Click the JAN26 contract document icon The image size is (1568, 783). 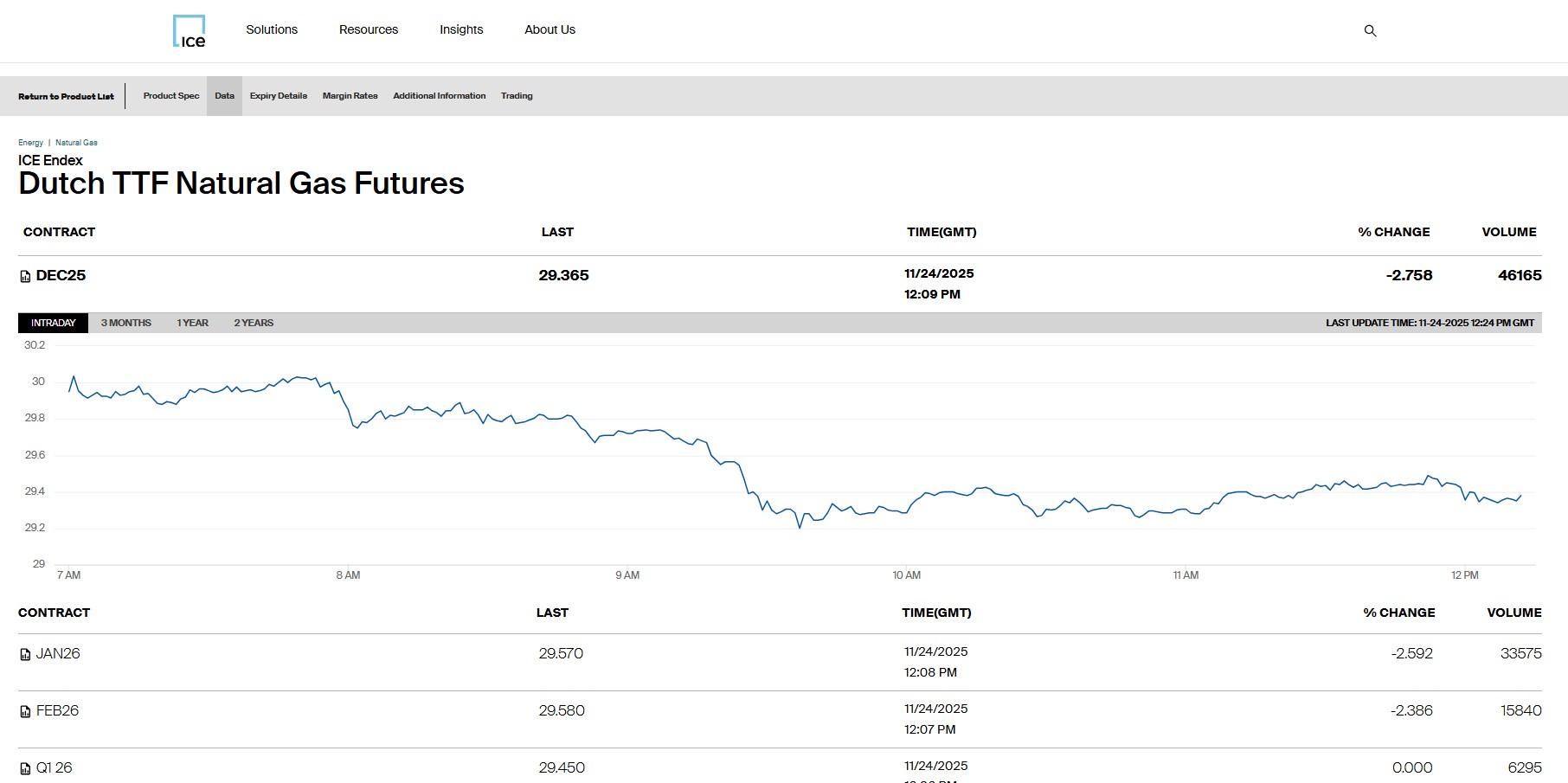pyautogui.click(x=25, y=655)
